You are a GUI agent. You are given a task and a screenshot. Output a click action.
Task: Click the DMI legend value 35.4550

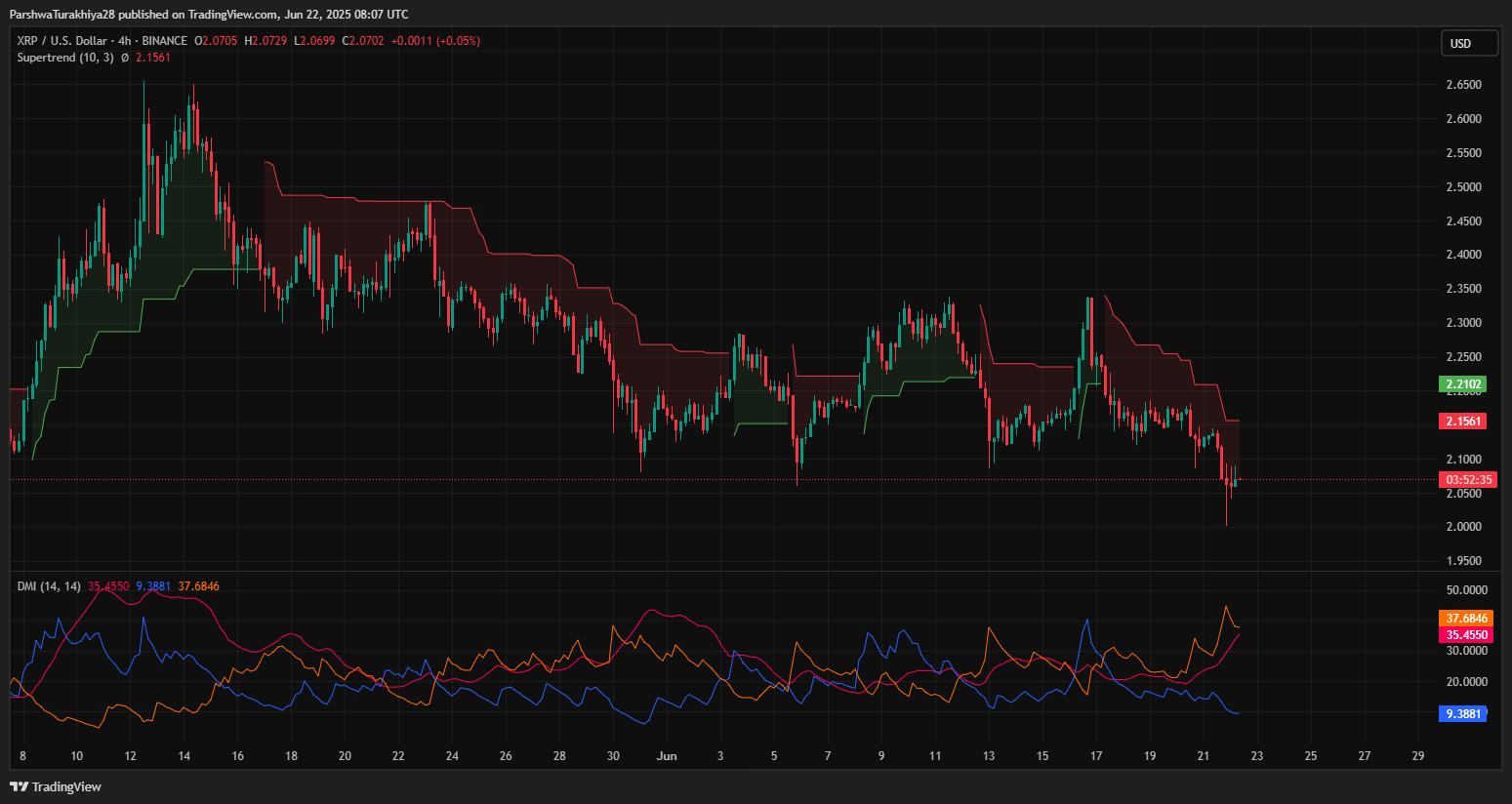pos(108,586)
